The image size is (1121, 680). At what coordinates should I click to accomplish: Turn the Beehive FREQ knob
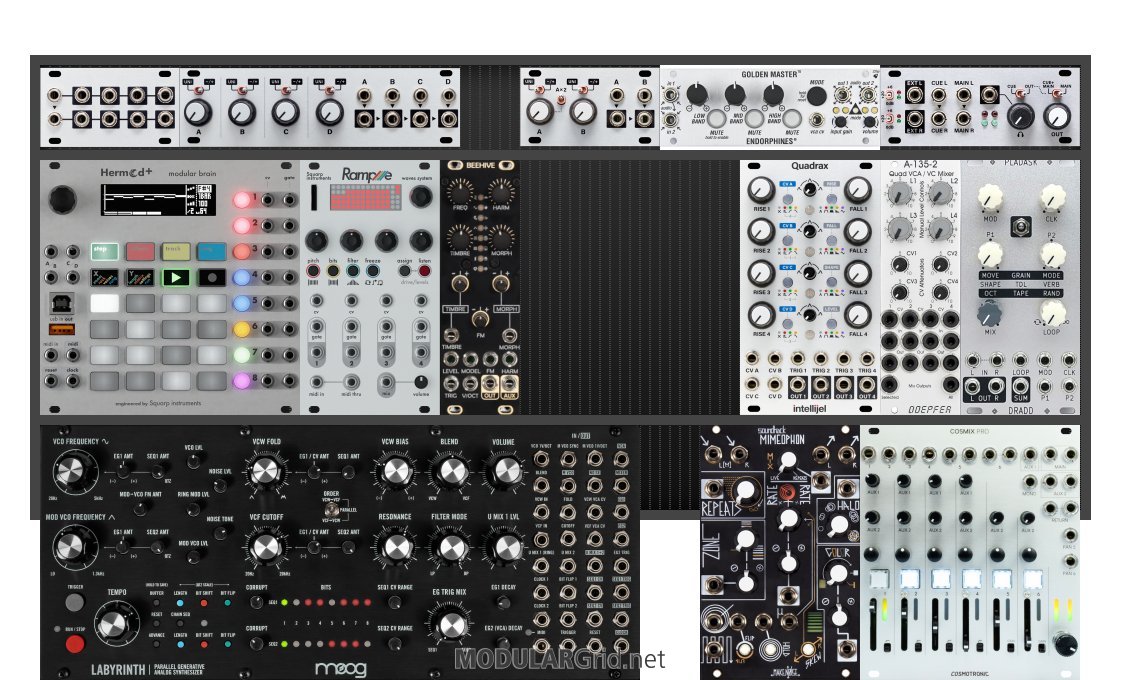tap(460, 192)
